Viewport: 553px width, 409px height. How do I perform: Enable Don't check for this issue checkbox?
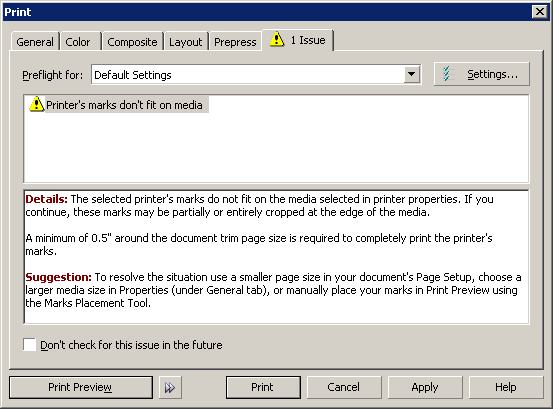29,344
